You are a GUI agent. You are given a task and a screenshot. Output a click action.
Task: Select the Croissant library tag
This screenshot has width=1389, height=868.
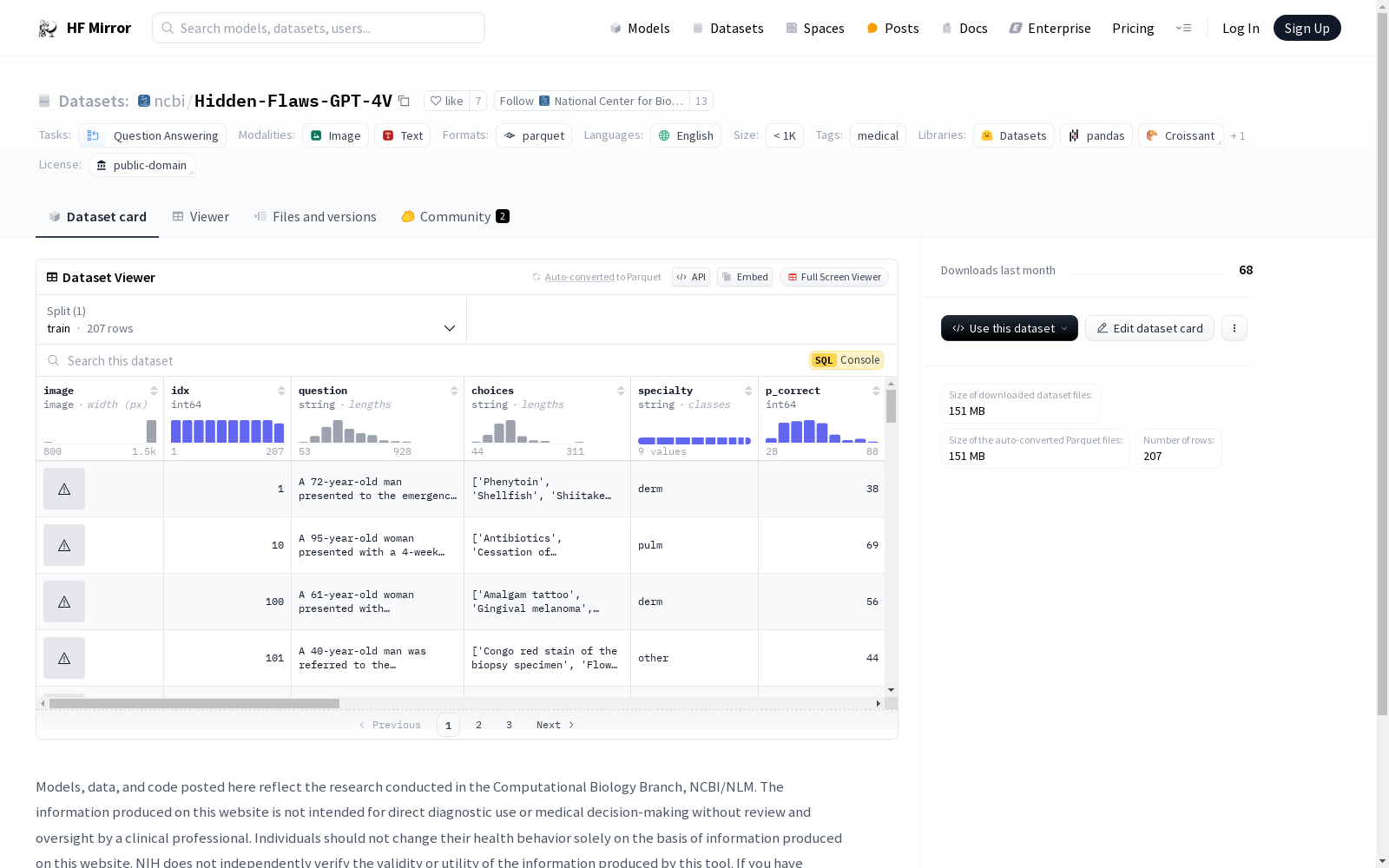(x=1181, y=135)
